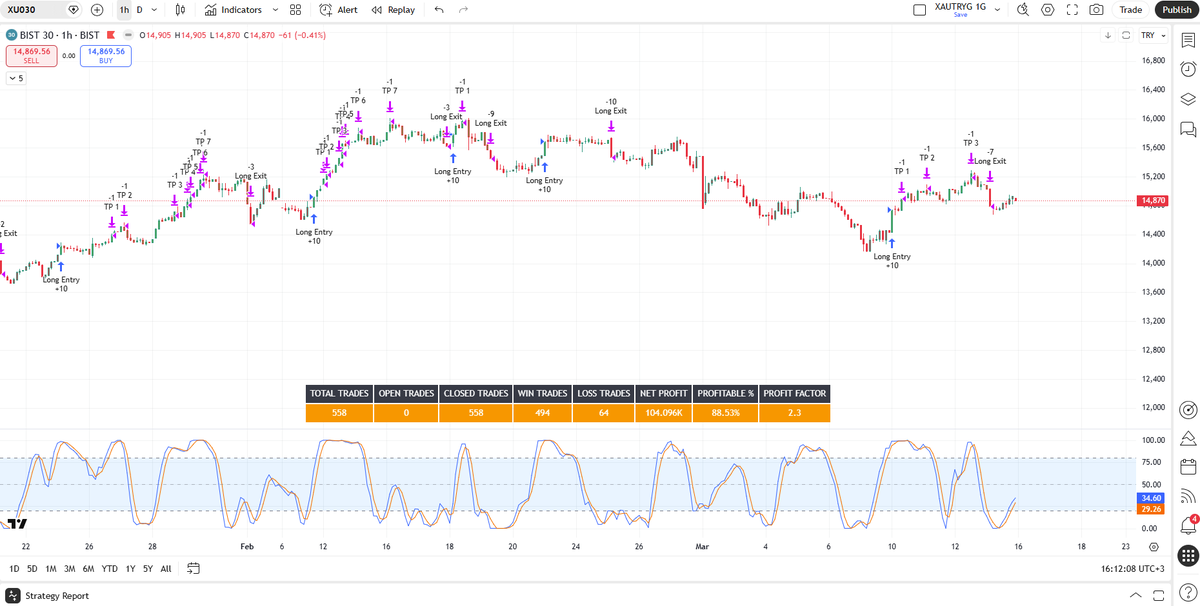1200x606 pixels.
Task: Select the 5D date range
Action: (x=32, y=568)
